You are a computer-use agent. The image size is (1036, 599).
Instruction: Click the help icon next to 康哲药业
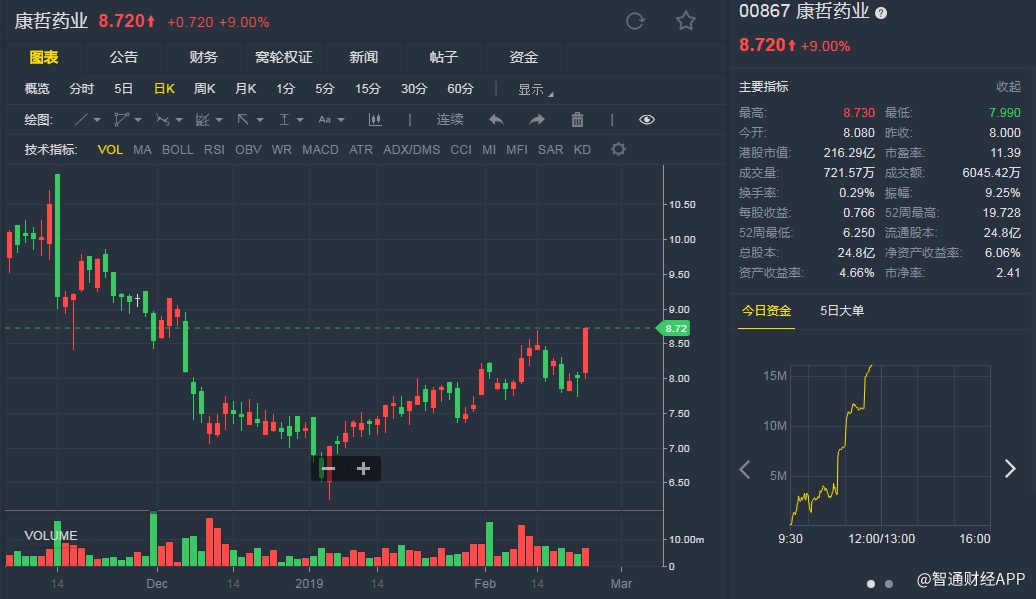[x=881, y=13]
